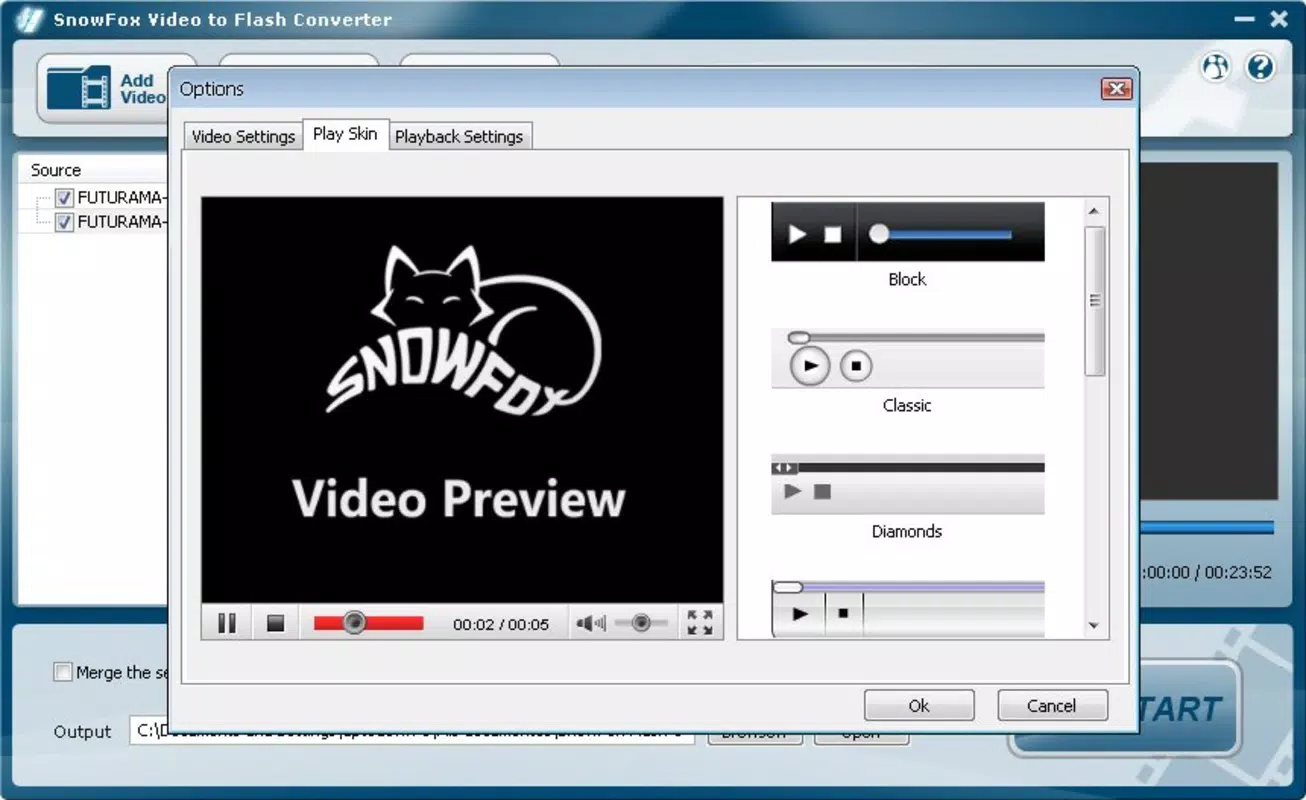
Task: Close the Options dialog with red X
Action: 1115,89
